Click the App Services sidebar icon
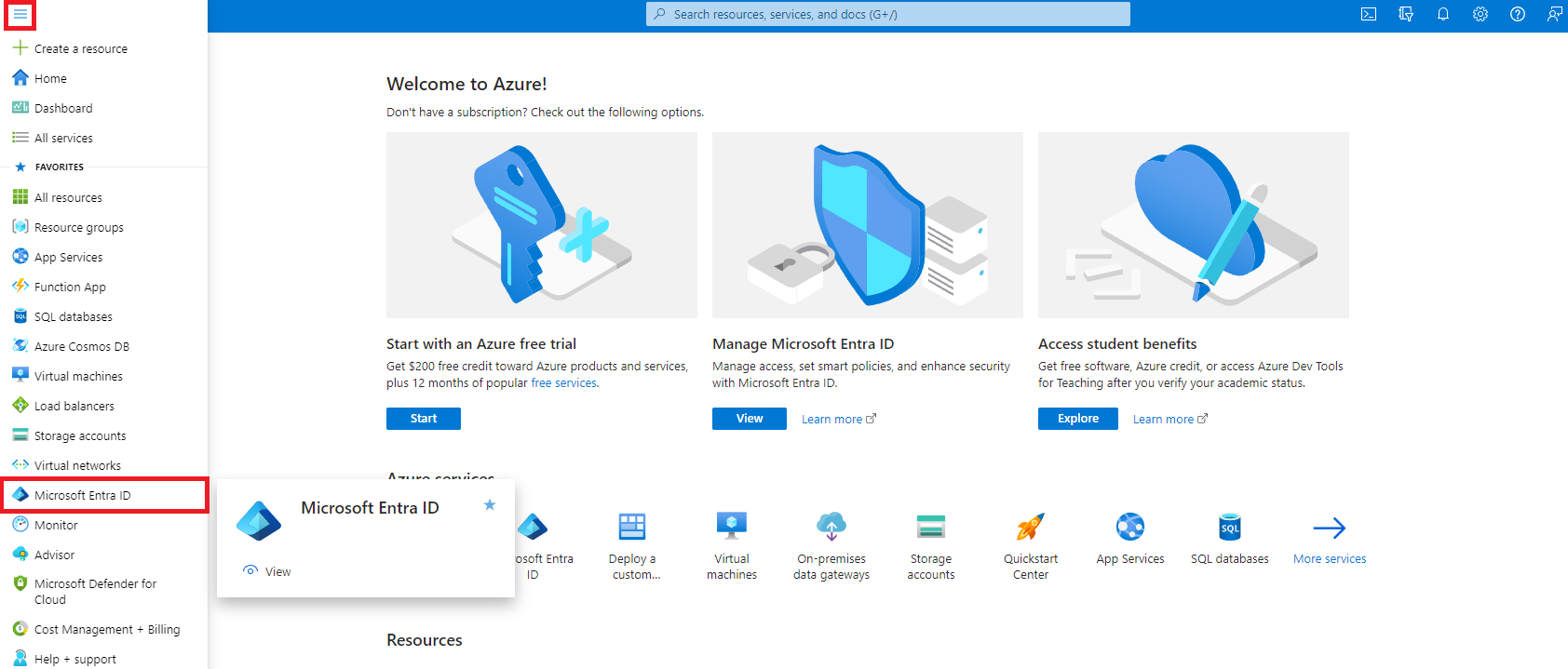Image resolution: width=1568 pixels, height=669 pixels. click(20, 256)
